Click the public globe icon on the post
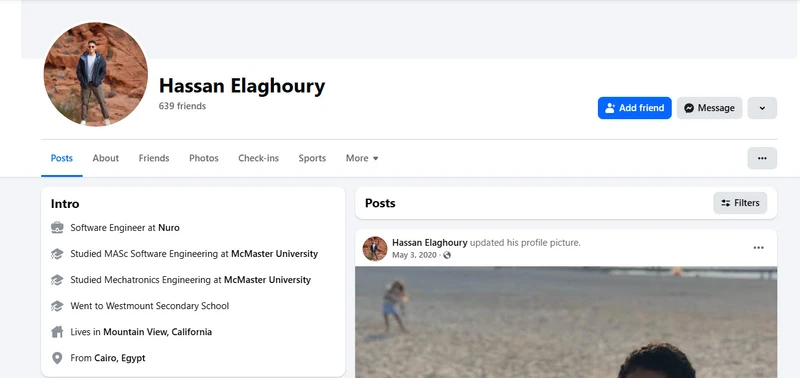Viewport: 800px width, 378px height. click(447, 255)
